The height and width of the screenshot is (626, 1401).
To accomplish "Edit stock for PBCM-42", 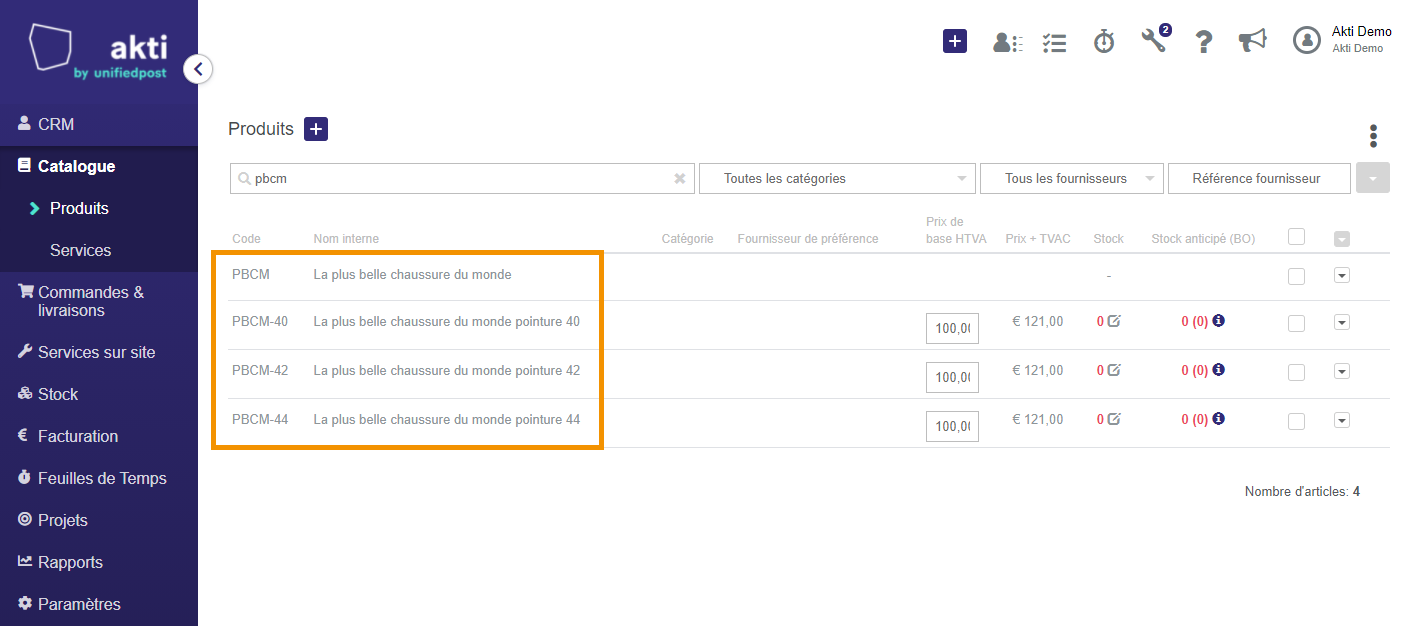I will pos(1115,370).
